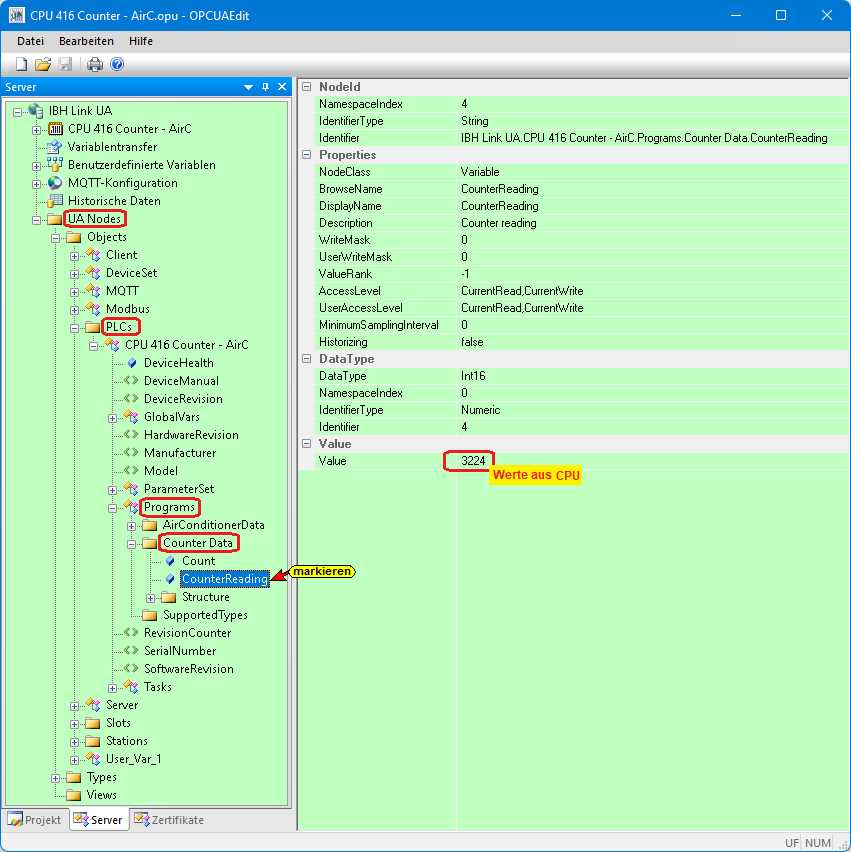Click the CounterReading variable icon
The height and width of the screenshot is (852, 851).
(170, 579)
